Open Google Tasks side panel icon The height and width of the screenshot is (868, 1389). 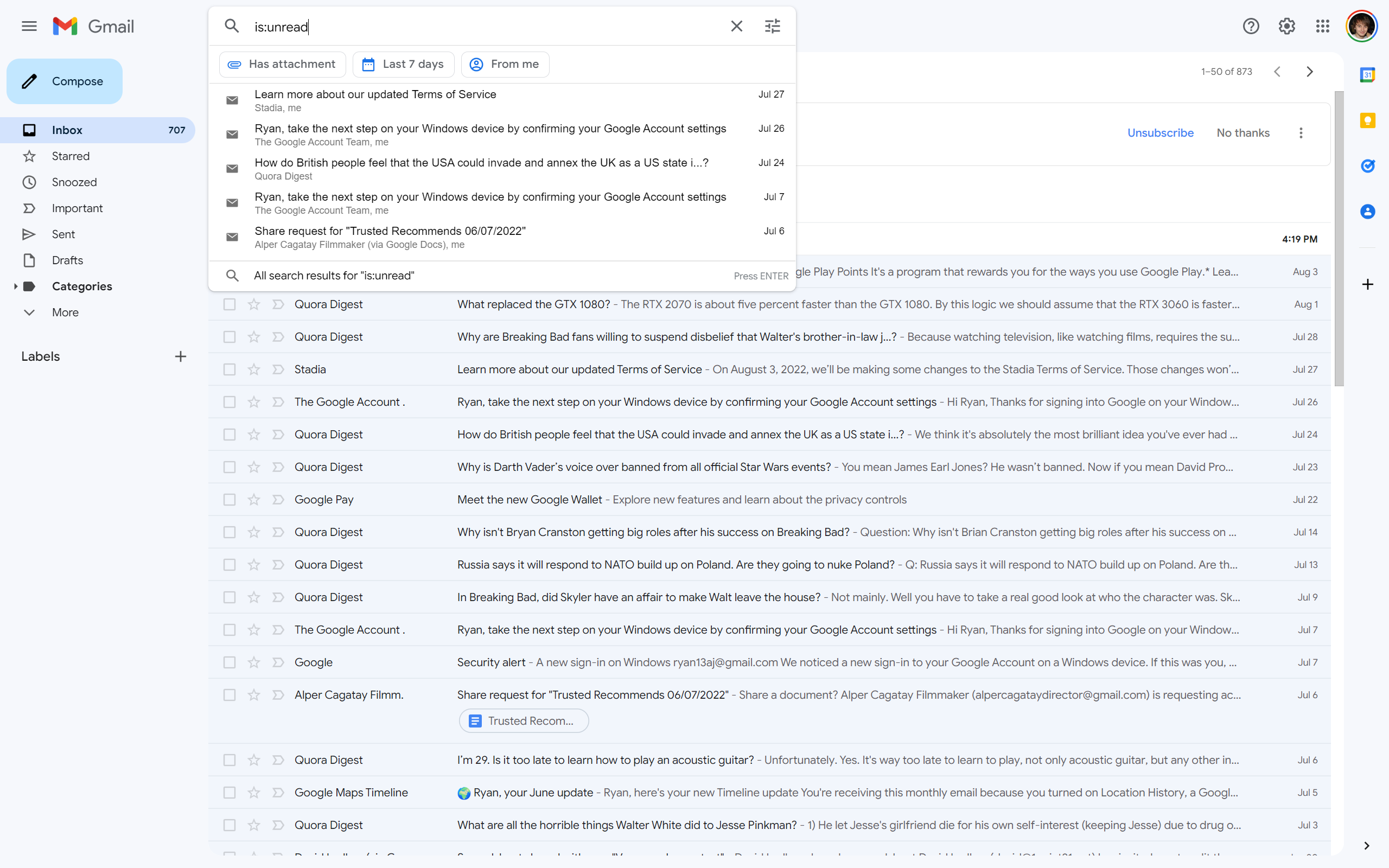click(x=1368, y=166)
